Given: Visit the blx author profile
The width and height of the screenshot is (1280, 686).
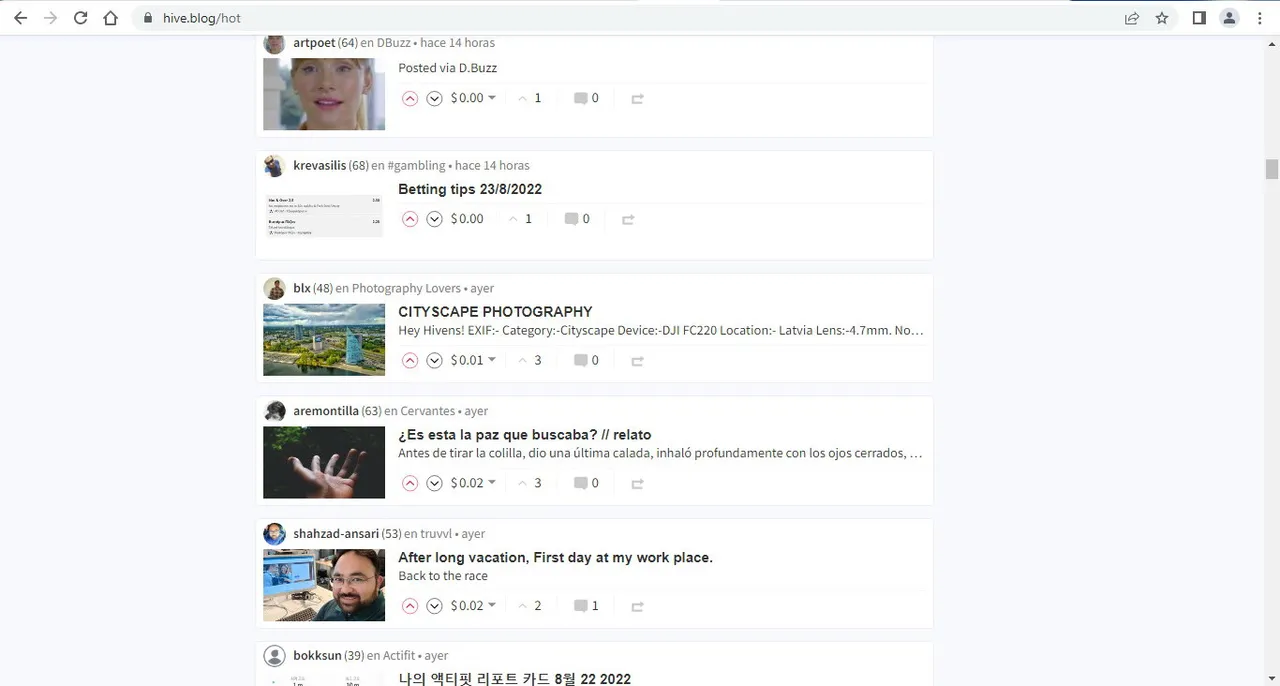Looking at the screenshot, I should [x=301, y=288].
